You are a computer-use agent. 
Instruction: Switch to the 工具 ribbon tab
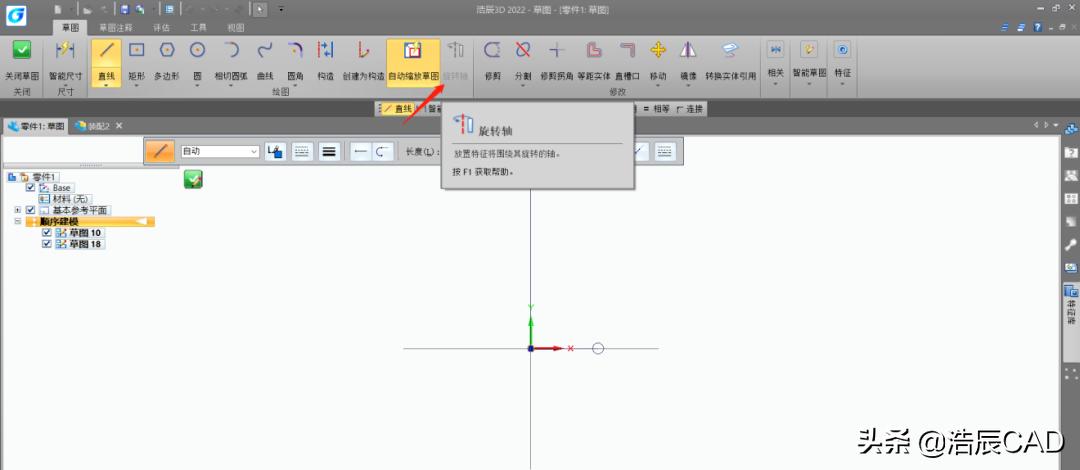point(198,28)
